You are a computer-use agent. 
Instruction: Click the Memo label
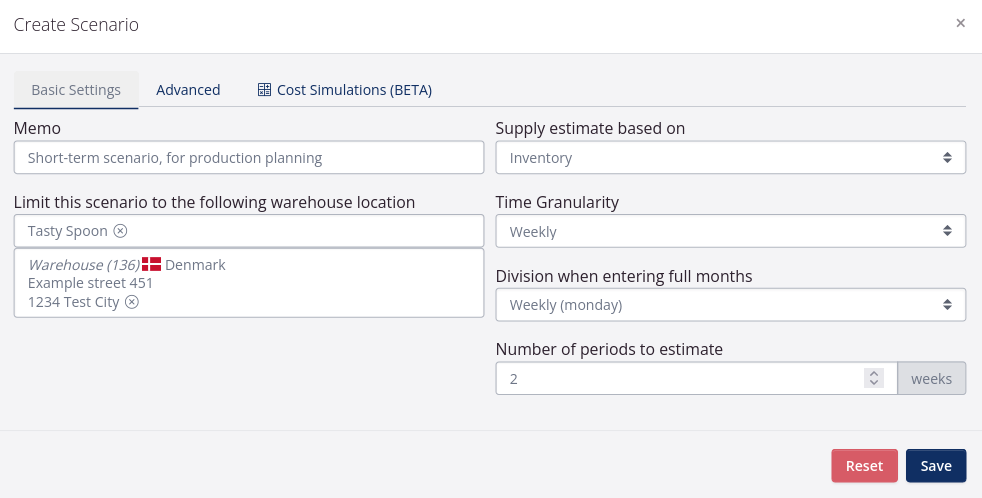[x=37, y=128]
